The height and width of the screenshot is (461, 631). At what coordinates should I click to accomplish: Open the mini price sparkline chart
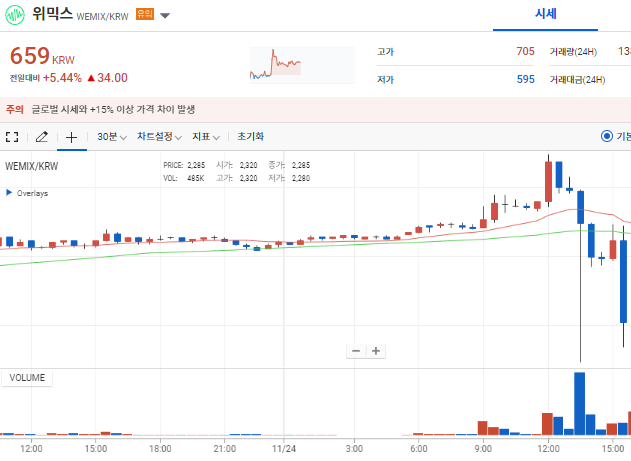[x=302, y=65]
